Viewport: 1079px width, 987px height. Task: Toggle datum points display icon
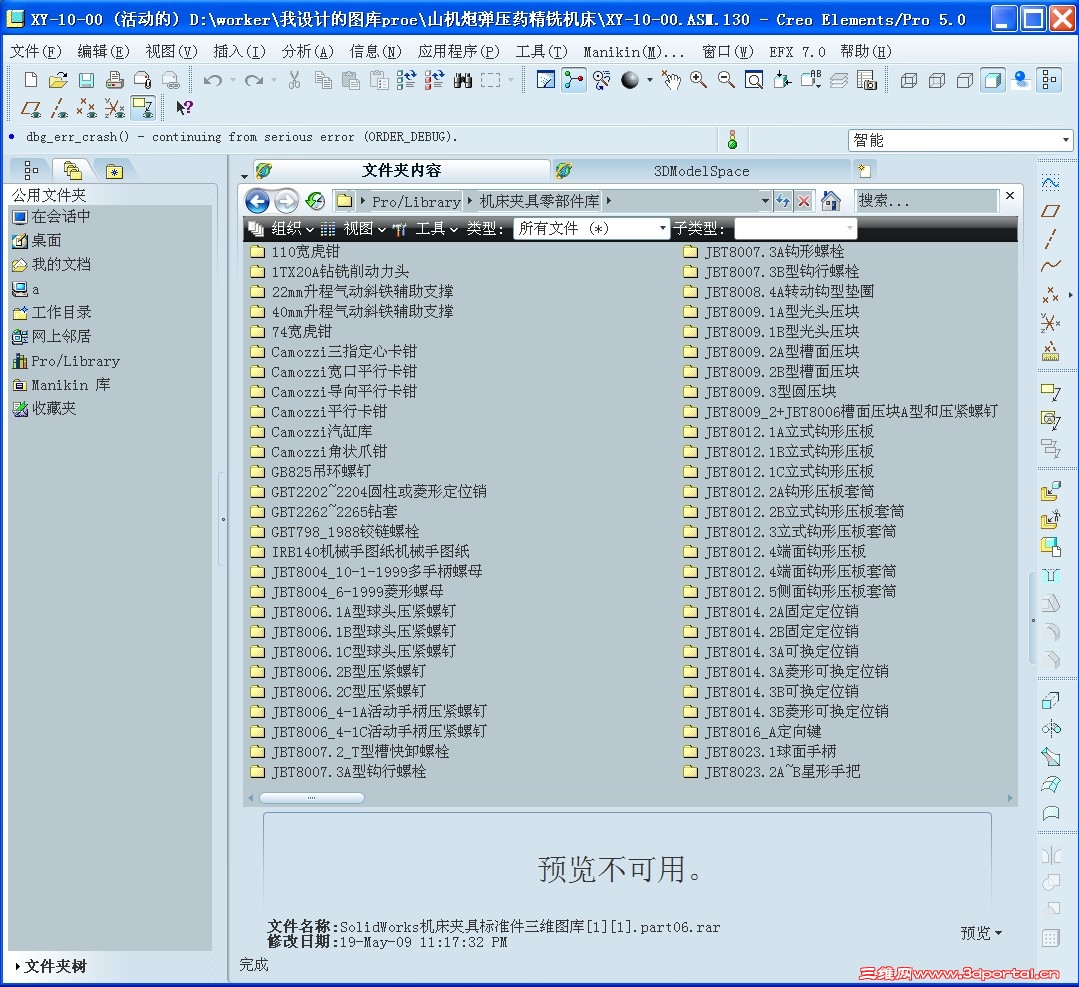(87, 108)
